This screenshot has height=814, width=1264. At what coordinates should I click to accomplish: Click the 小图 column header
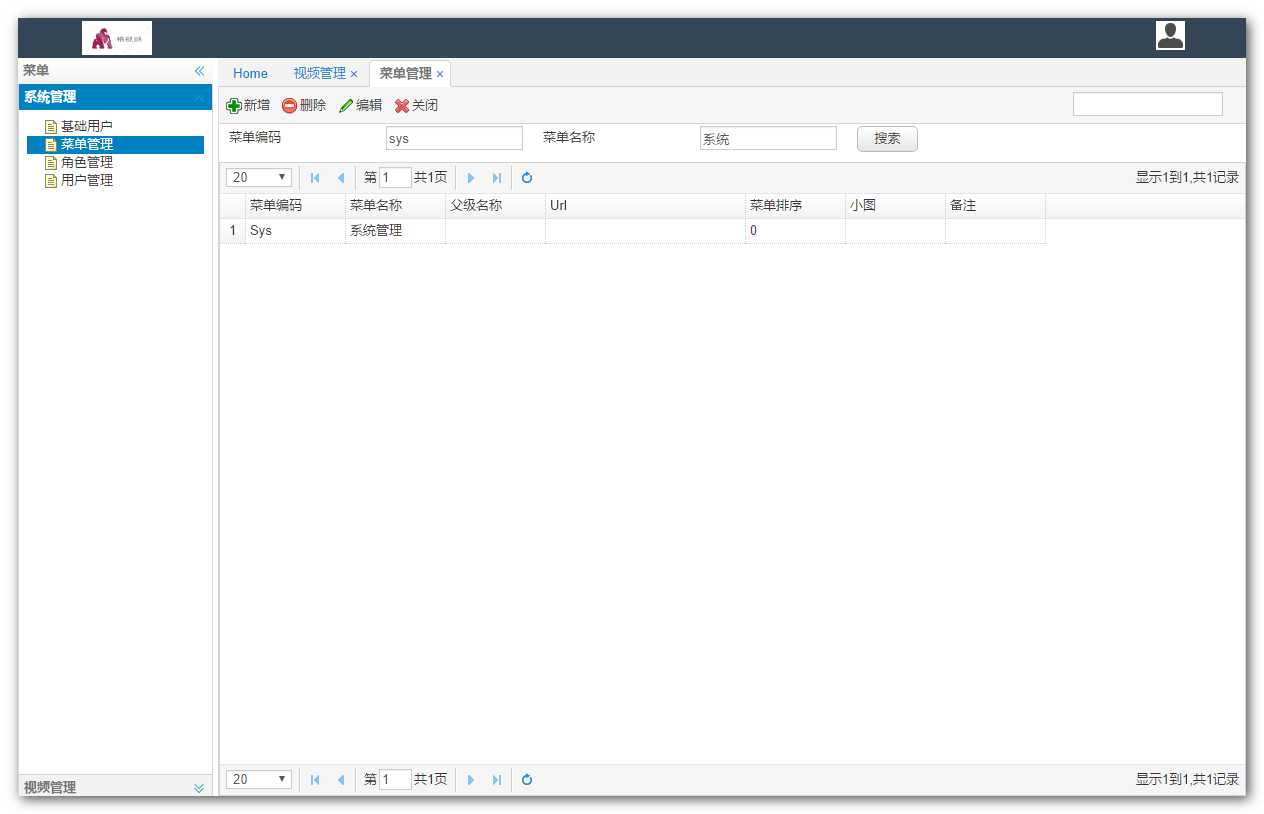pyautogui.click(x=895, y=206)
